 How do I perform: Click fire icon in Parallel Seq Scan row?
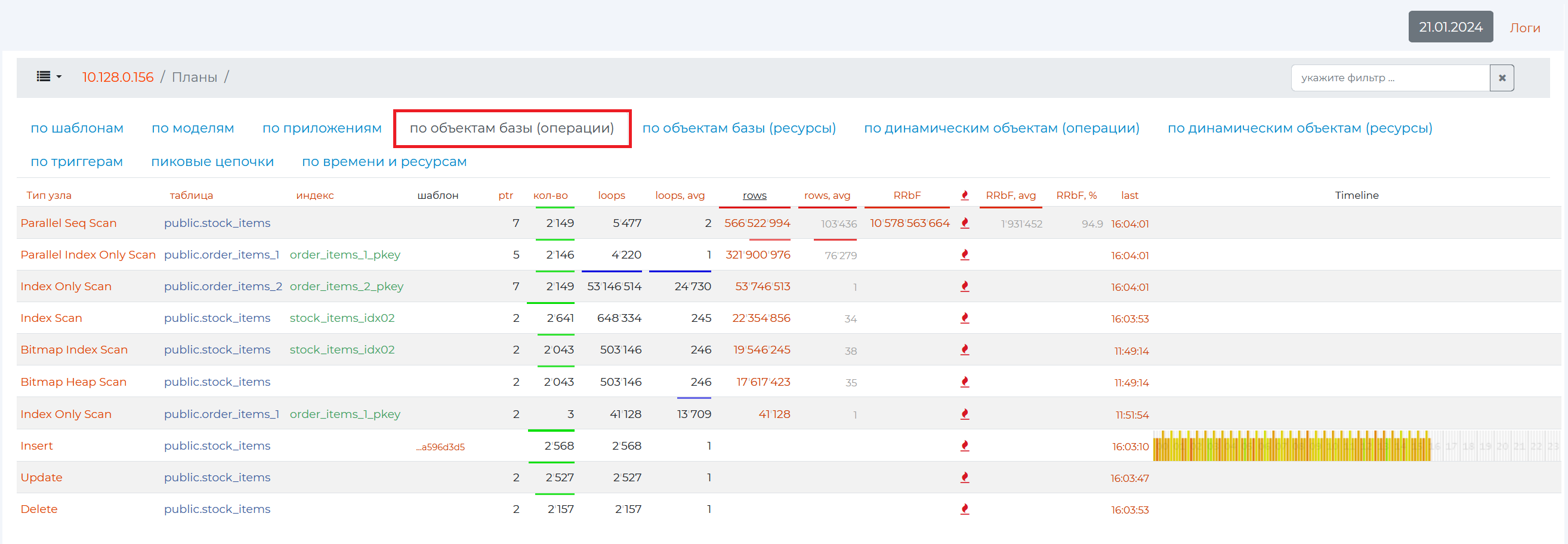tap(964, 223)
